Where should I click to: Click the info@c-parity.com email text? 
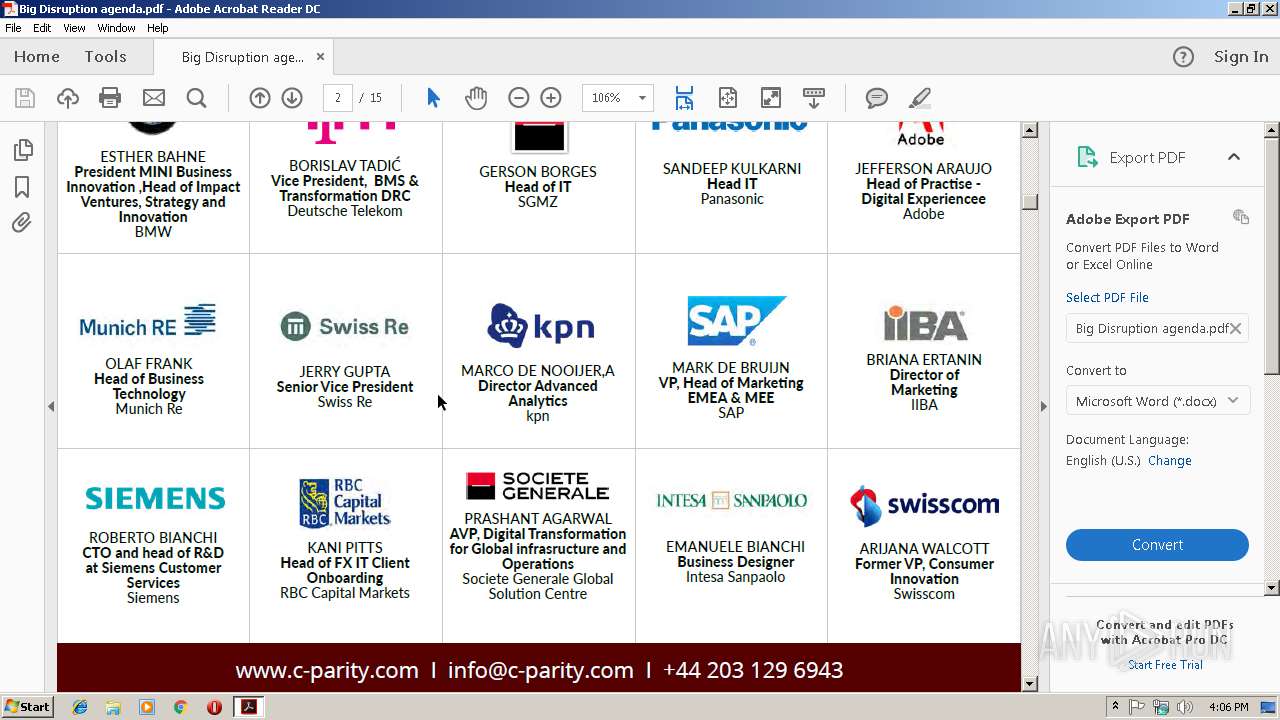[x=541, y=670]
